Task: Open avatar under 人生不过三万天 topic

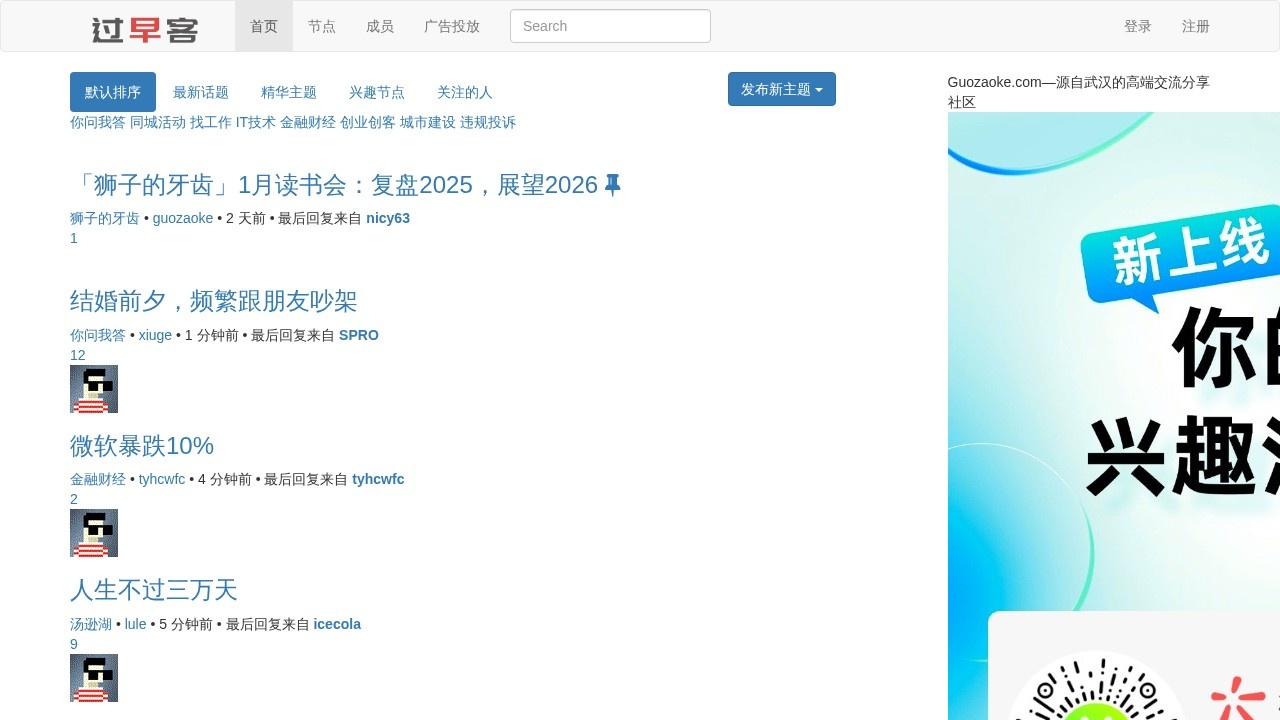Action: click(x=94, y=678)
